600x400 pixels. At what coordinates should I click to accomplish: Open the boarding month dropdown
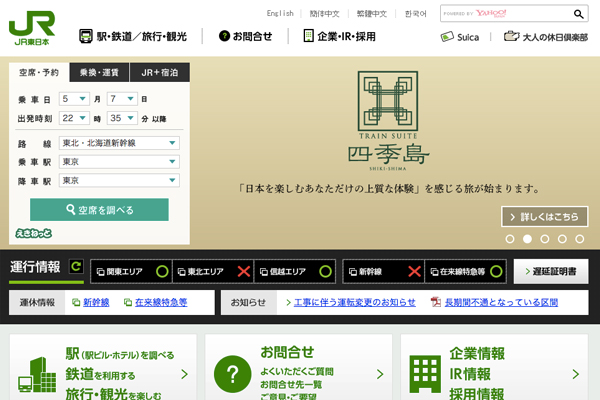(74, 99)
